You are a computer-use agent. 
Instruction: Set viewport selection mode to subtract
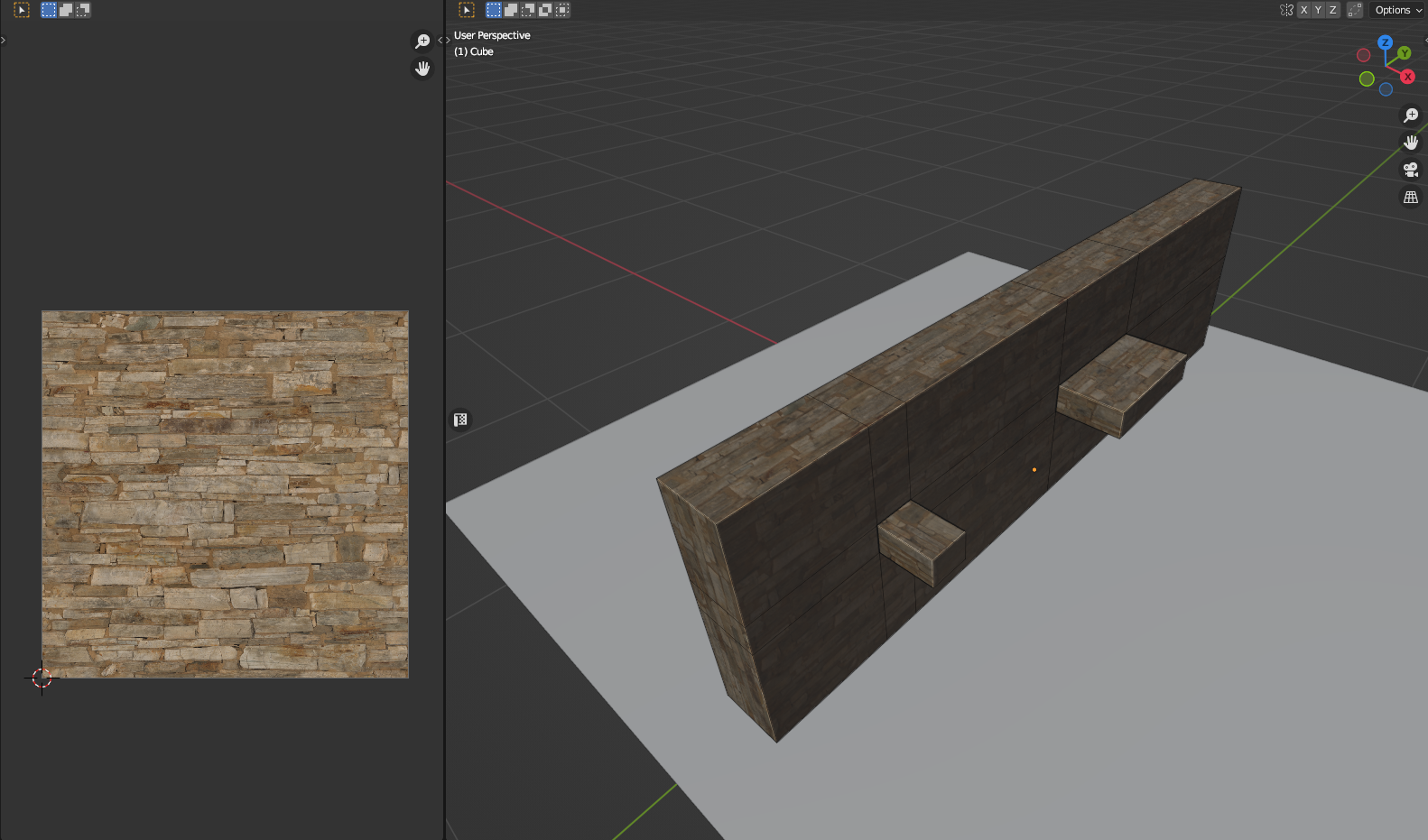(x=528, y=10)
